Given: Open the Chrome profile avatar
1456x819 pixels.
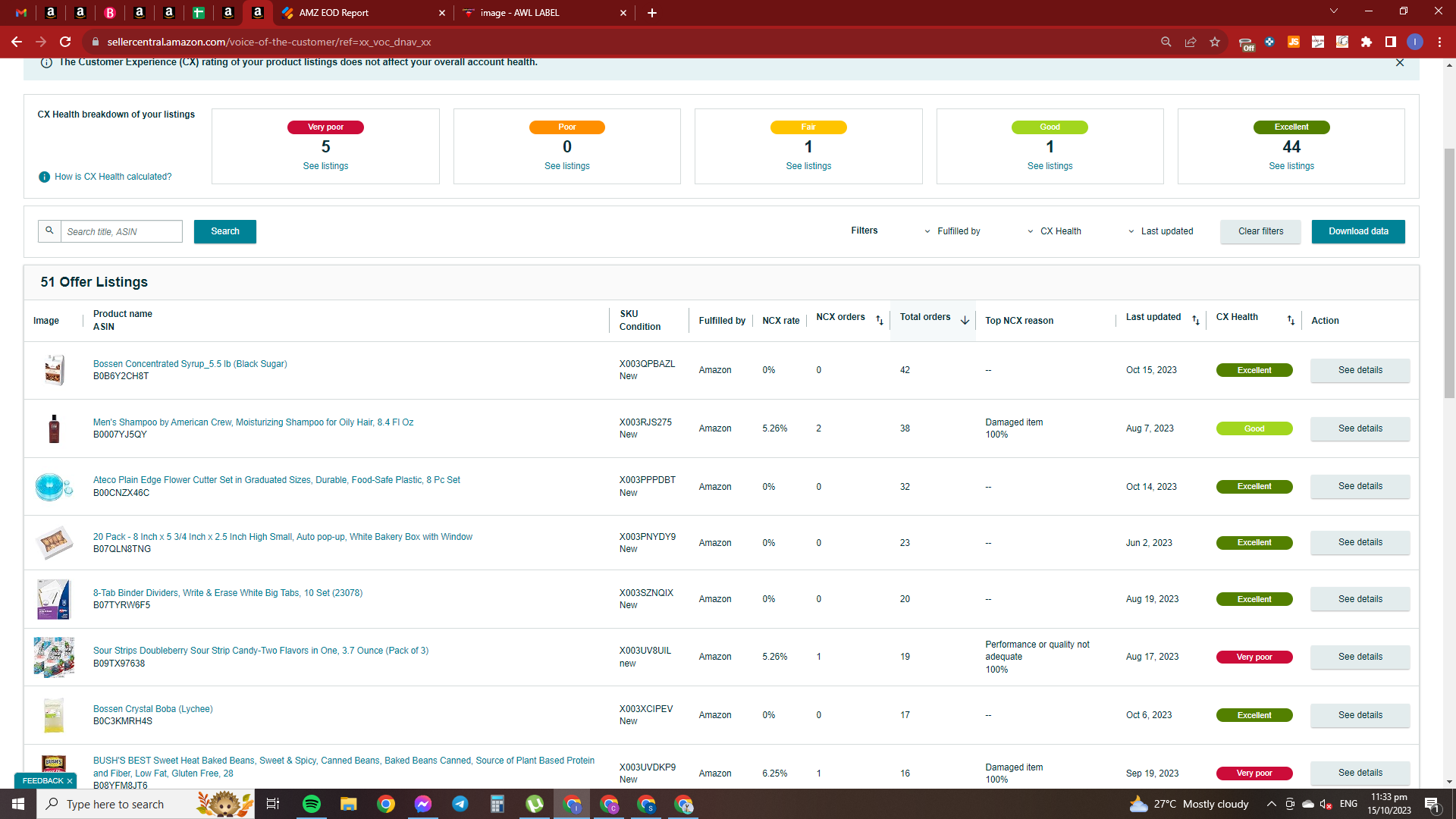Looking at the screenshot, I should (x=1415, y=42).
